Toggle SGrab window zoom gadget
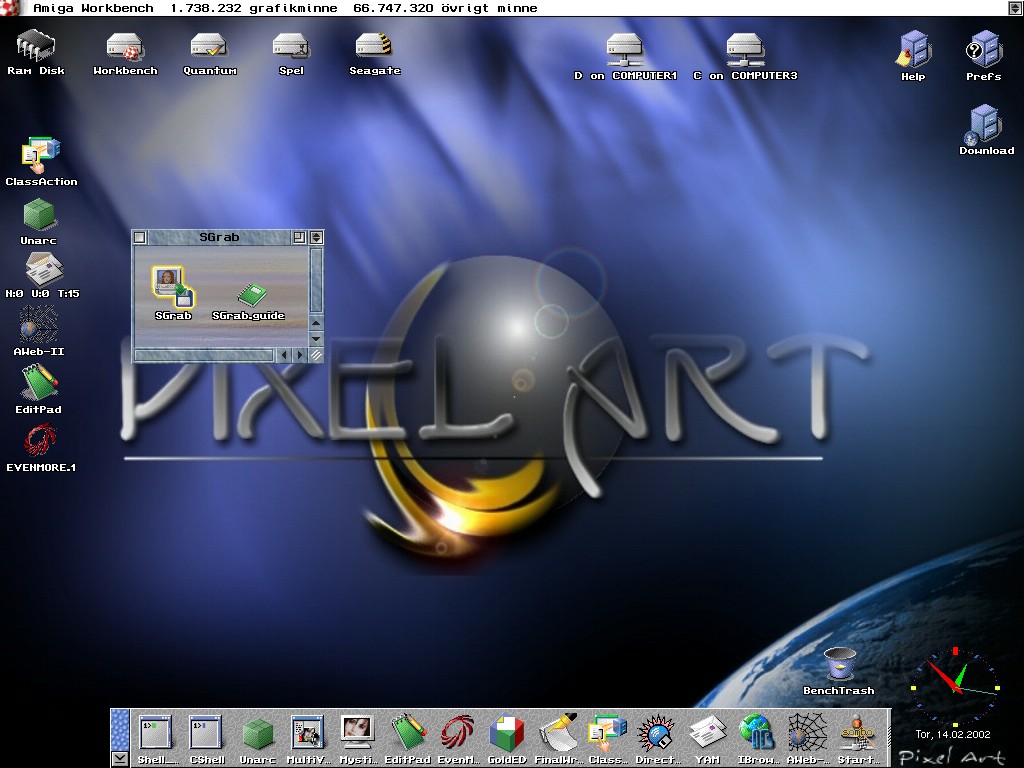Viewport: 1024px width, 768px height. coord(299,238)
